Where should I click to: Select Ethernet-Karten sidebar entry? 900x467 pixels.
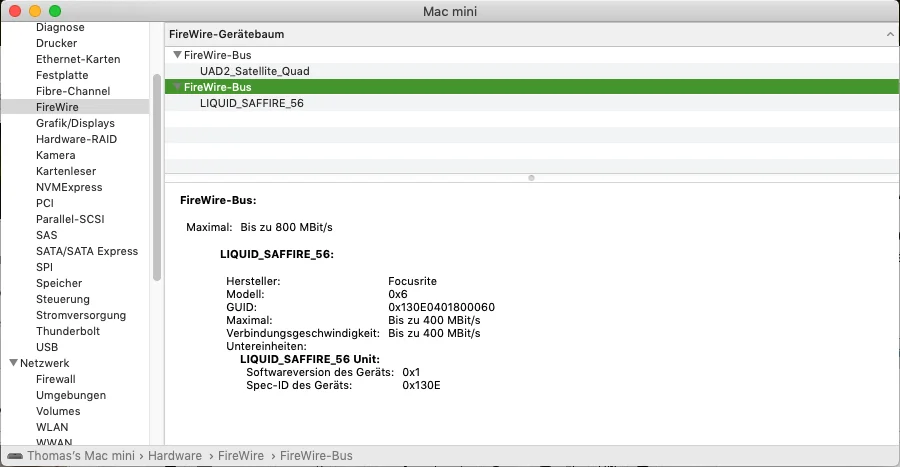point(78,59)
